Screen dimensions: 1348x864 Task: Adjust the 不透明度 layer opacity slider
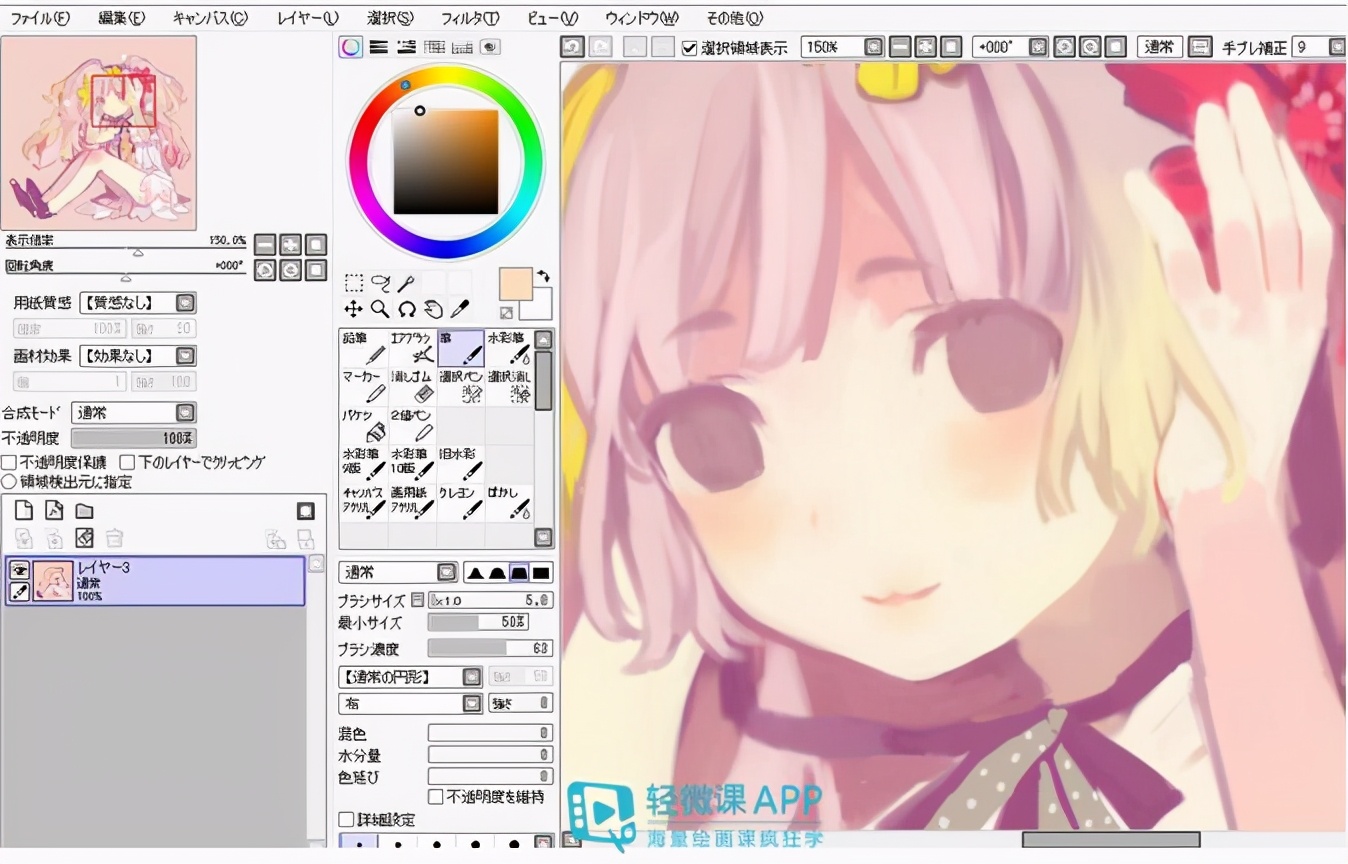click(134, 438)
